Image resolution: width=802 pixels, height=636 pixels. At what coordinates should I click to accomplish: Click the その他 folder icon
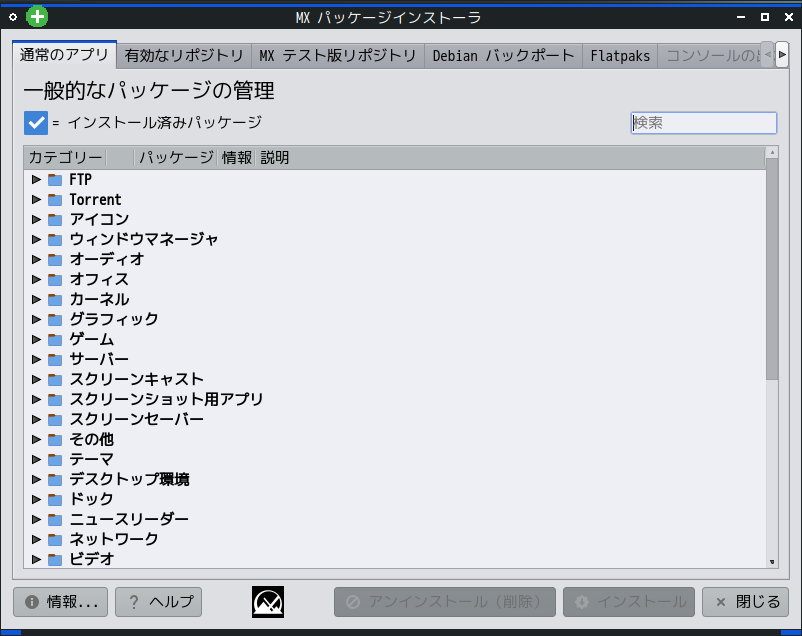point(55,439)
